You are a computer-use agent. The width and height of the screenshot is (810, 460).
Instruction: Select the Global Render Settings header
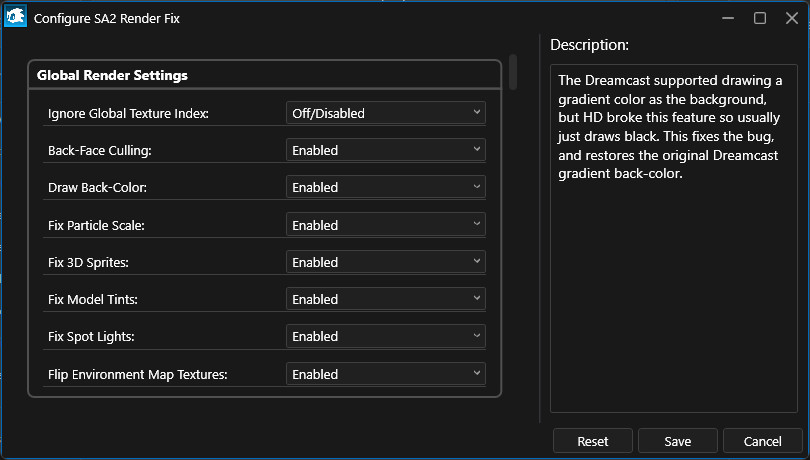(112, 75)
